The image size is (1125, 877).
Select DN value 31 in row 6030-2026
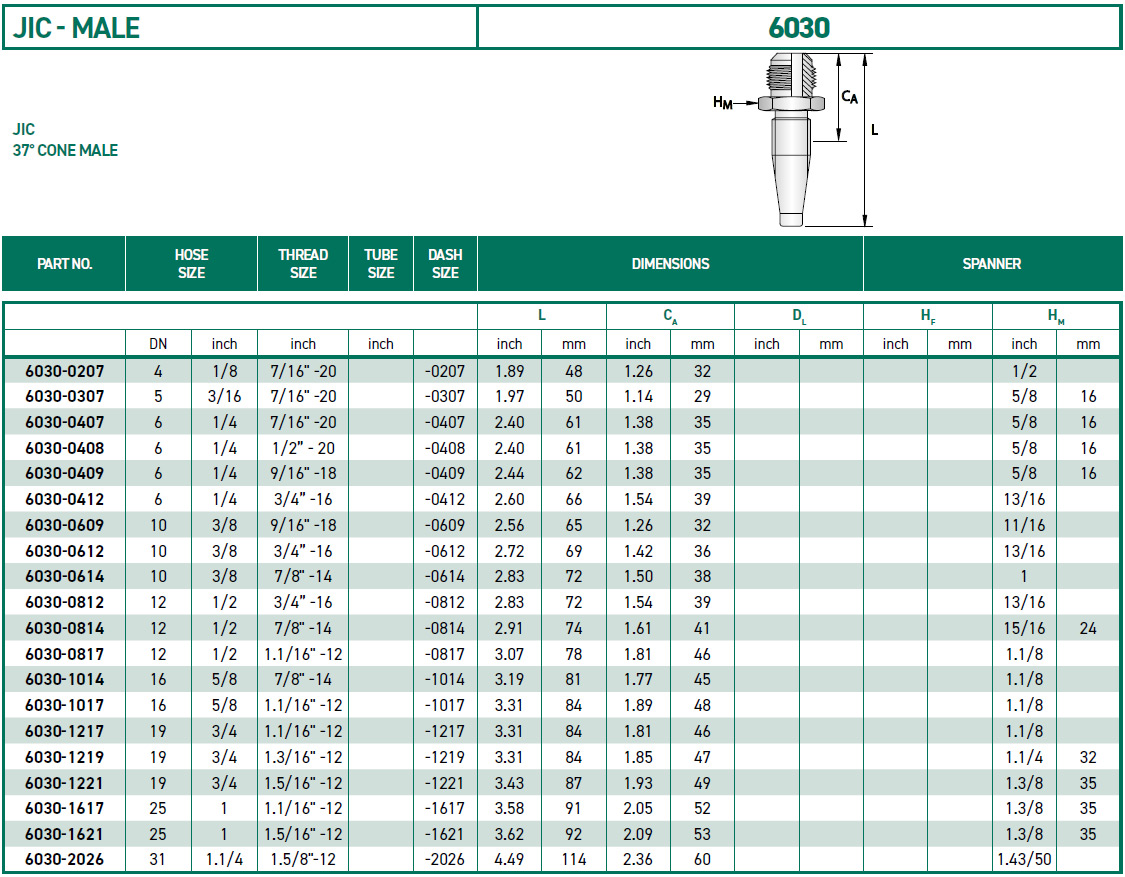(x=158, y=859)
